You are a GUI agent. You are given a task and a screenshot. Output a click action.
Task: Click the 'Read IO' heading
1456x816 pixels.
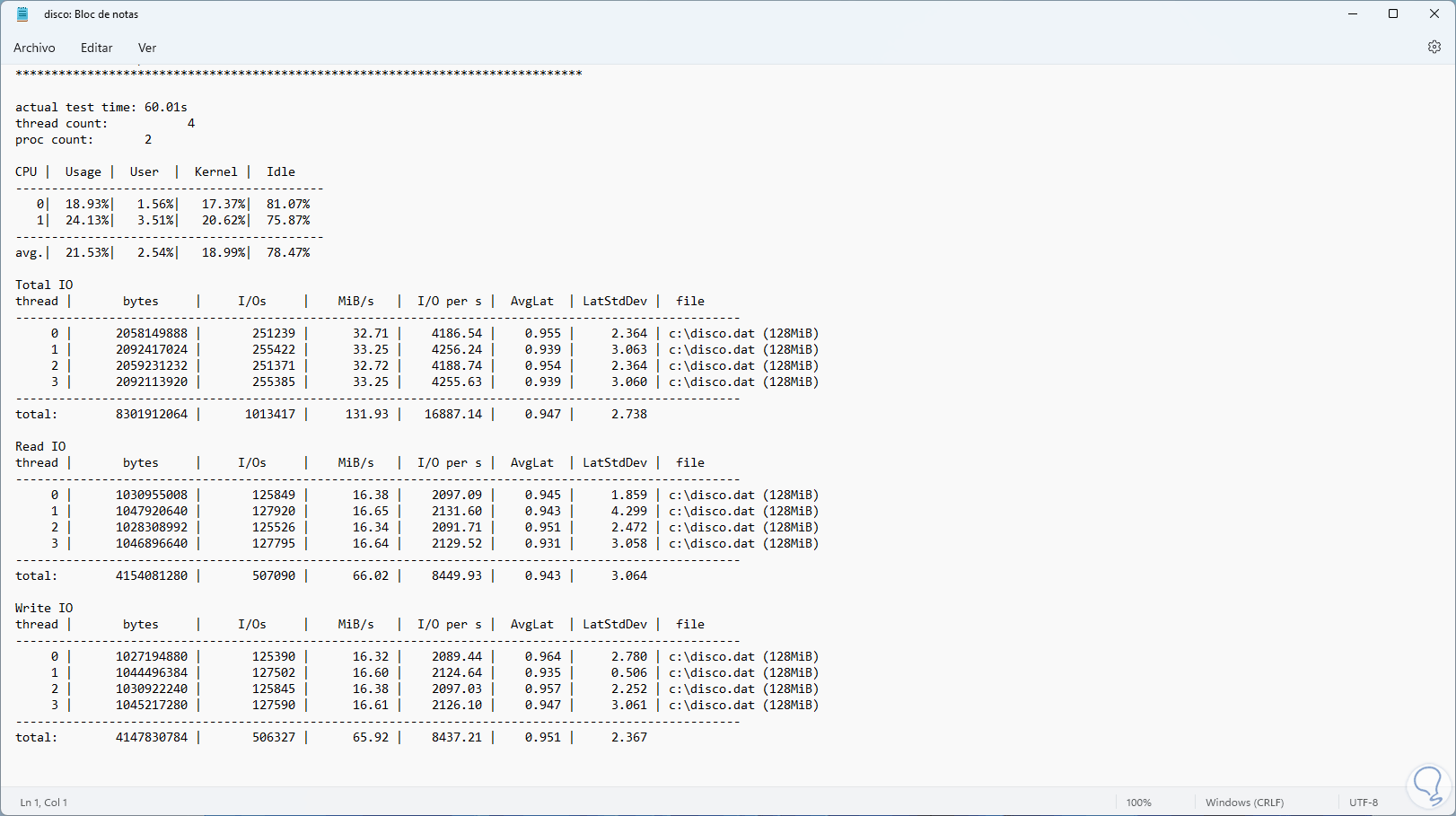pyautogui.click(x=40, y=446)
